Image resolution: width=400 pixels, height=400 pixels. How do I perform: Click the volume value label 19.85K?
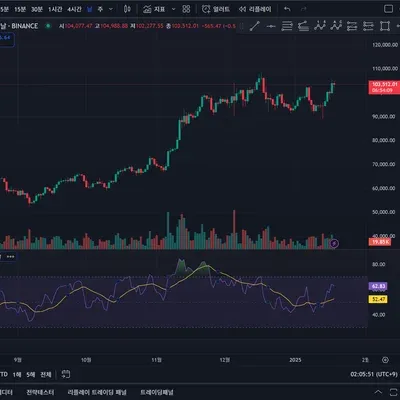[x=380, y=242]
